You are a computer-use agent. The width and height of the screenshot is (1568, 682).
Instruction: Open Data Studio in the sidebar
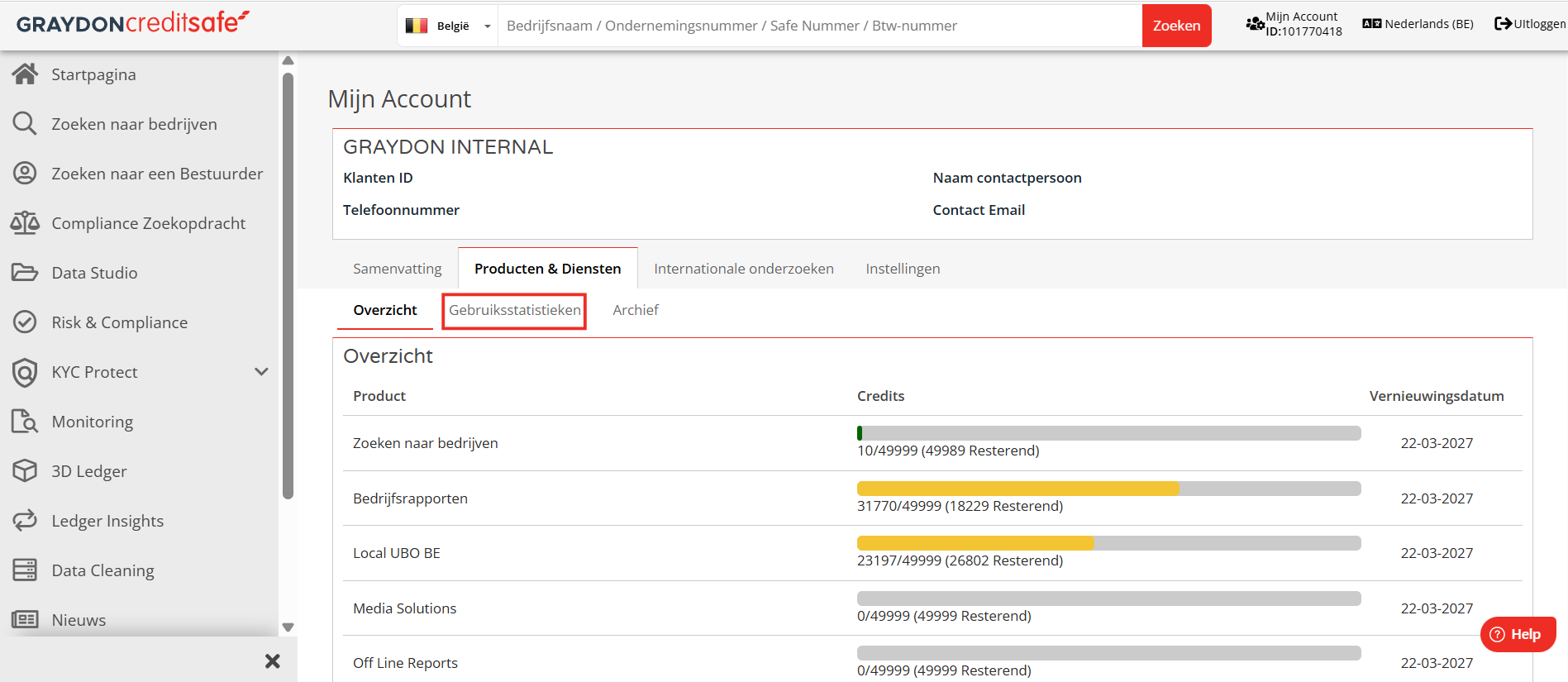[x=94, y=273]
